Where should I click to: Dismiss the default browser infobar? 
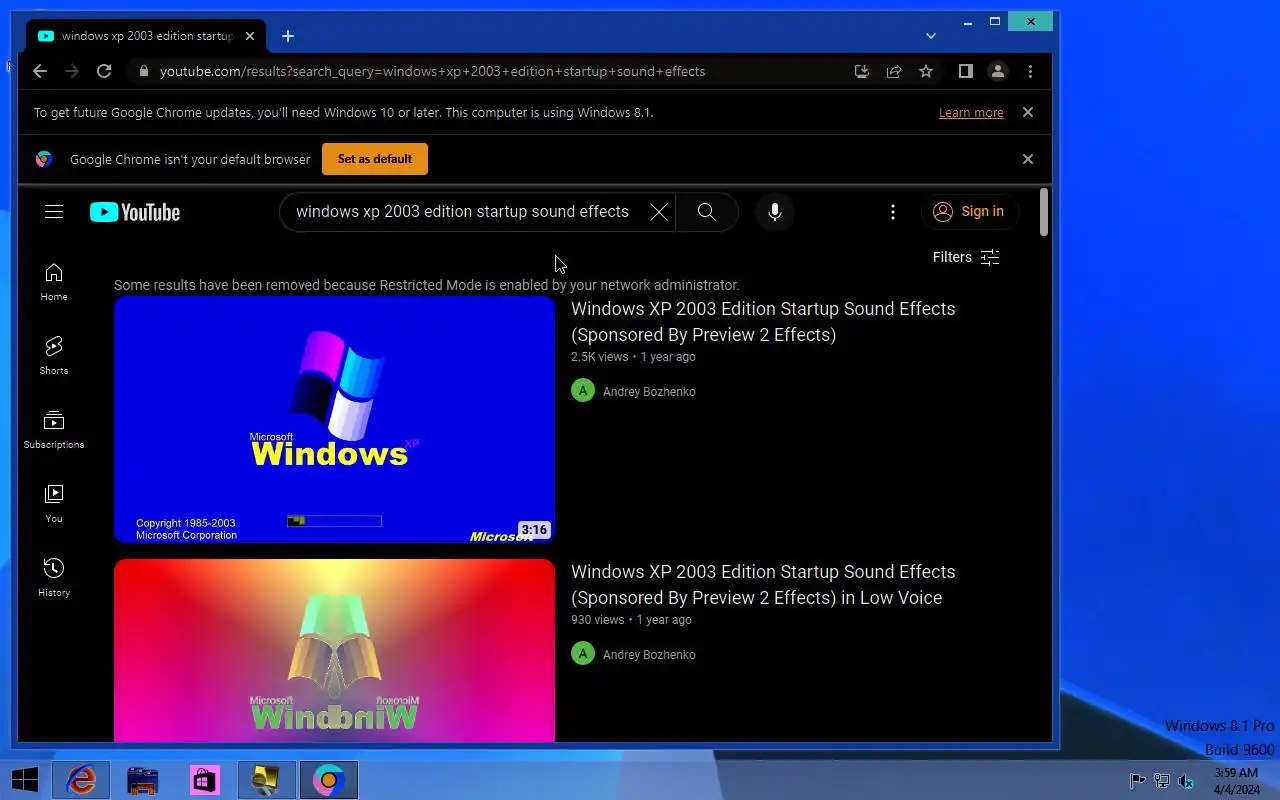click(x=1027, y=159)
